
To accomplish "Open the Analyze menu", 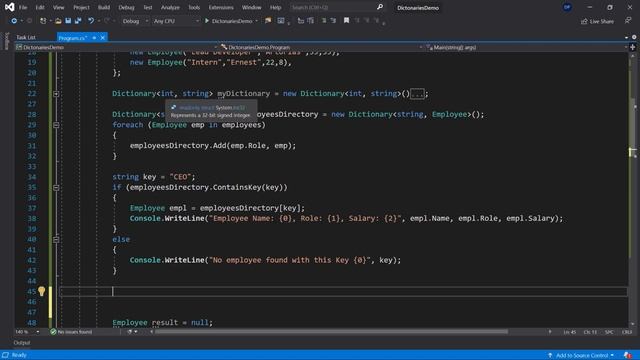I will coord(170,7).
